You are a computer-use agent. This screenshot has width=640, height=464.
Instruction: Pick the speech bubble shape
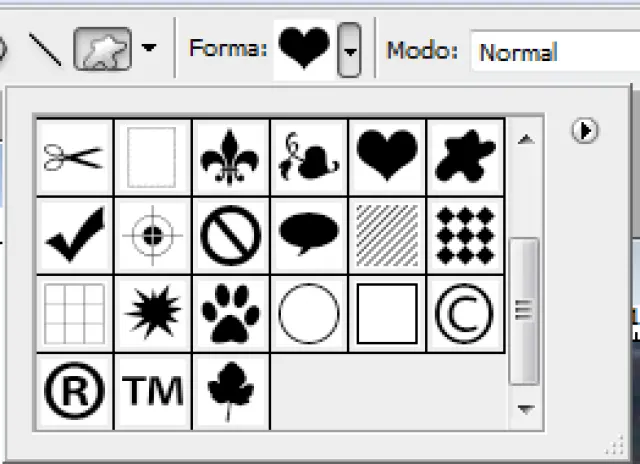pos(309,236)
